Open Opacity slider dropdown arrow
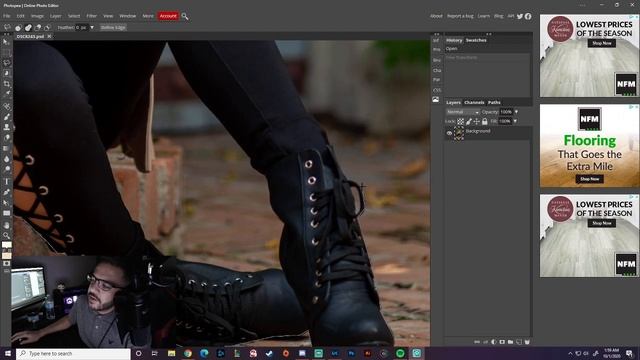Image resolution: width=640 pixels, height=360 pixels. [x=516, y=112]
